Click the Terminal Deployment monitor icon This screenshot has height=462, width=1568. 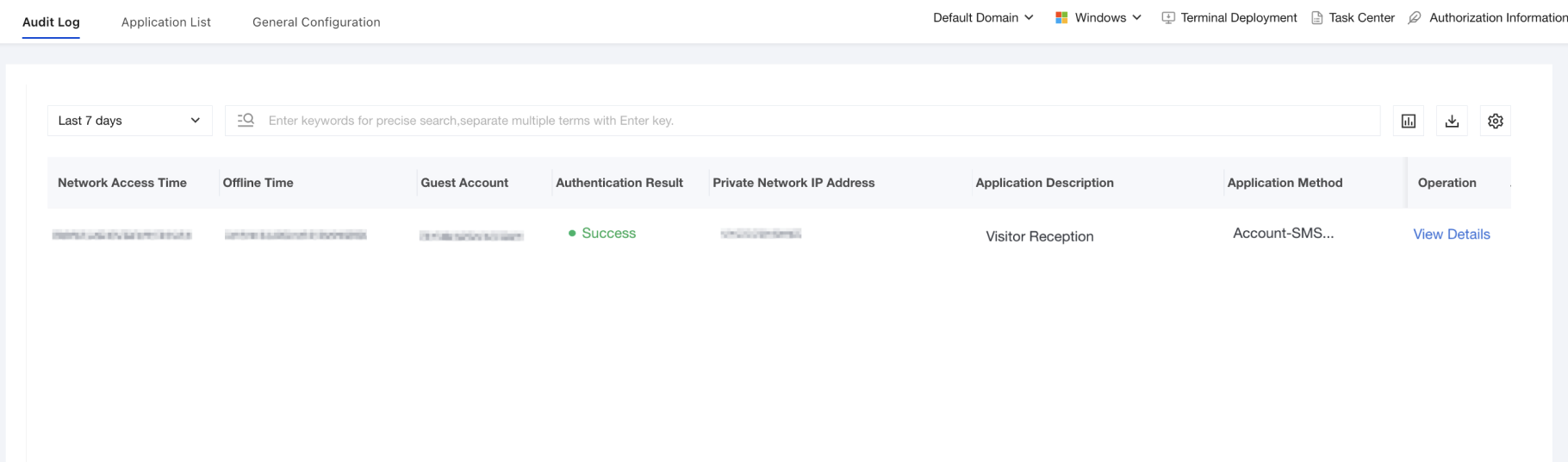pos(1168,18)
